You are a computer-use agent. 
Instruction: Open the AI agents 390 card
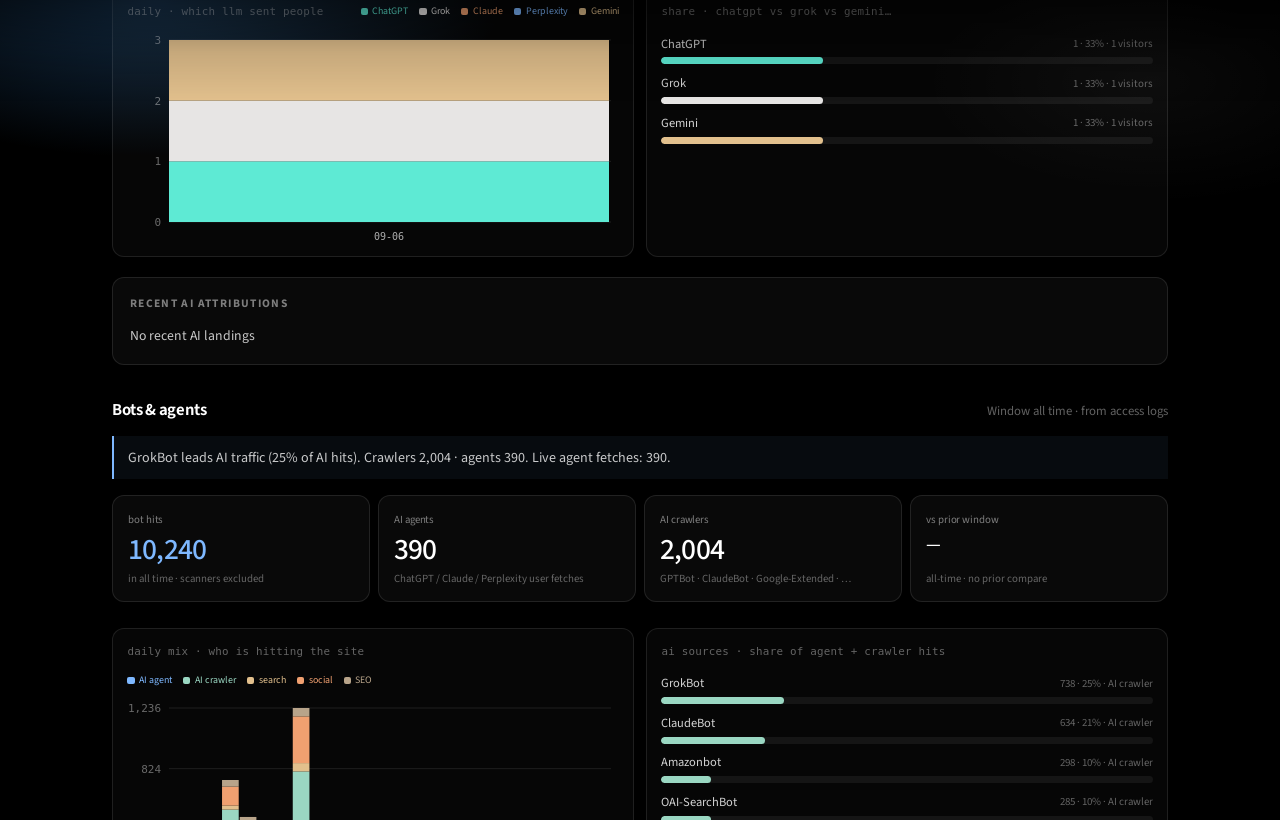point(507,549)
